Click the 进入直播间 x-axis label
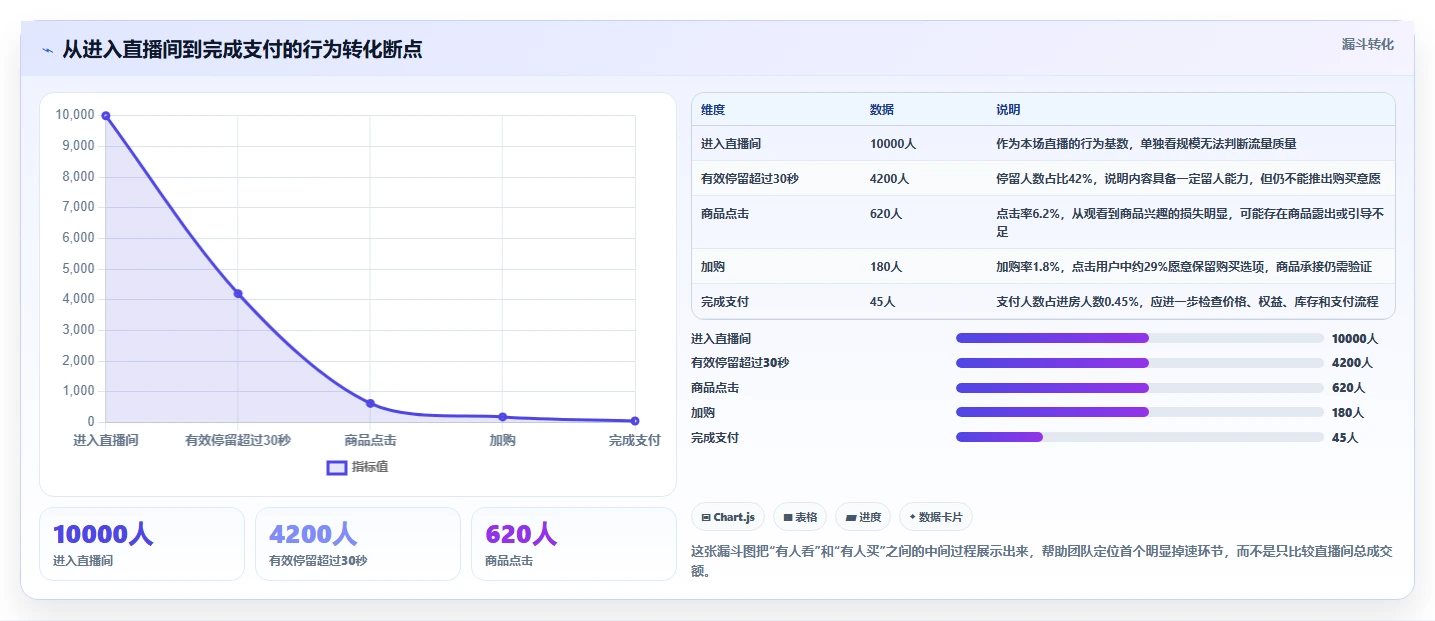Viewport: 1435px width, 621px height. click(x=106, y=440)
